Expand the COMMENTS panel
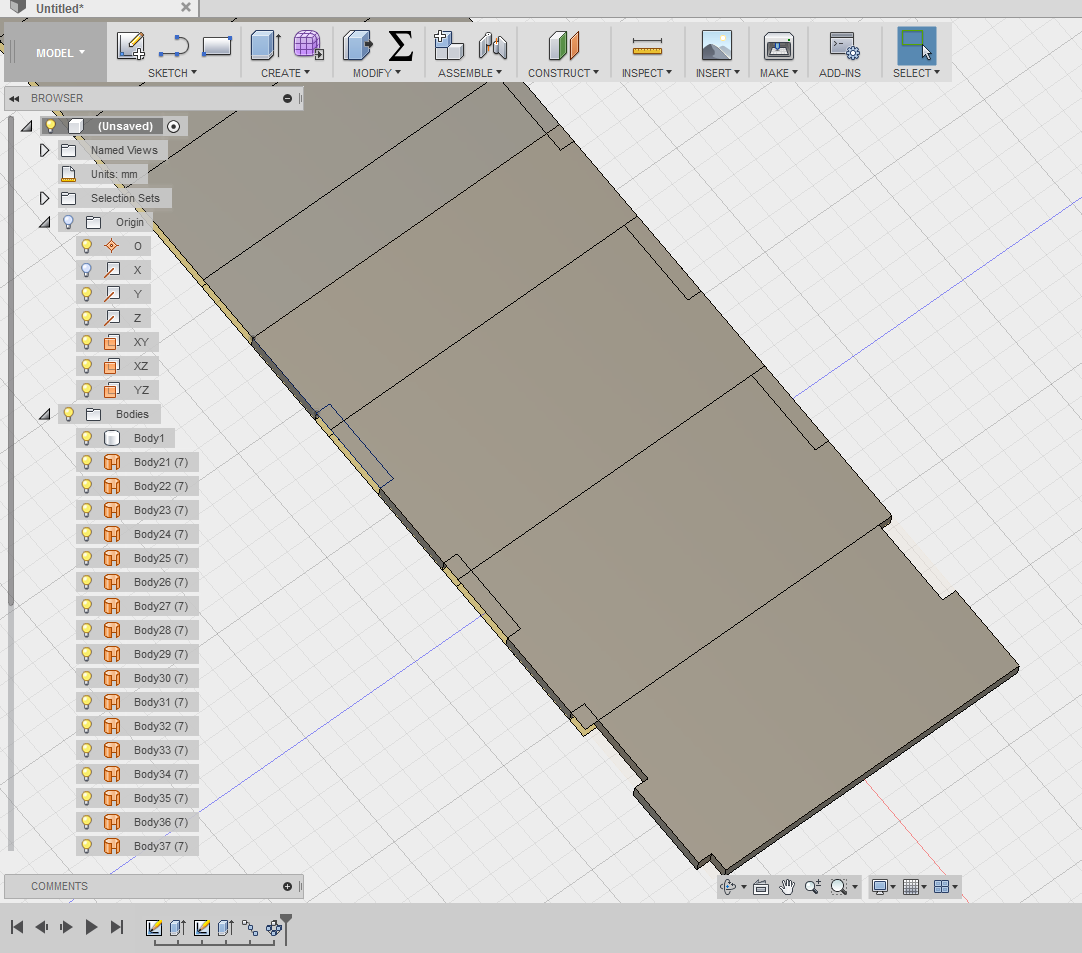Image resolution: width=1082 pixels, height=953 pixels. (x=287, y=887)
